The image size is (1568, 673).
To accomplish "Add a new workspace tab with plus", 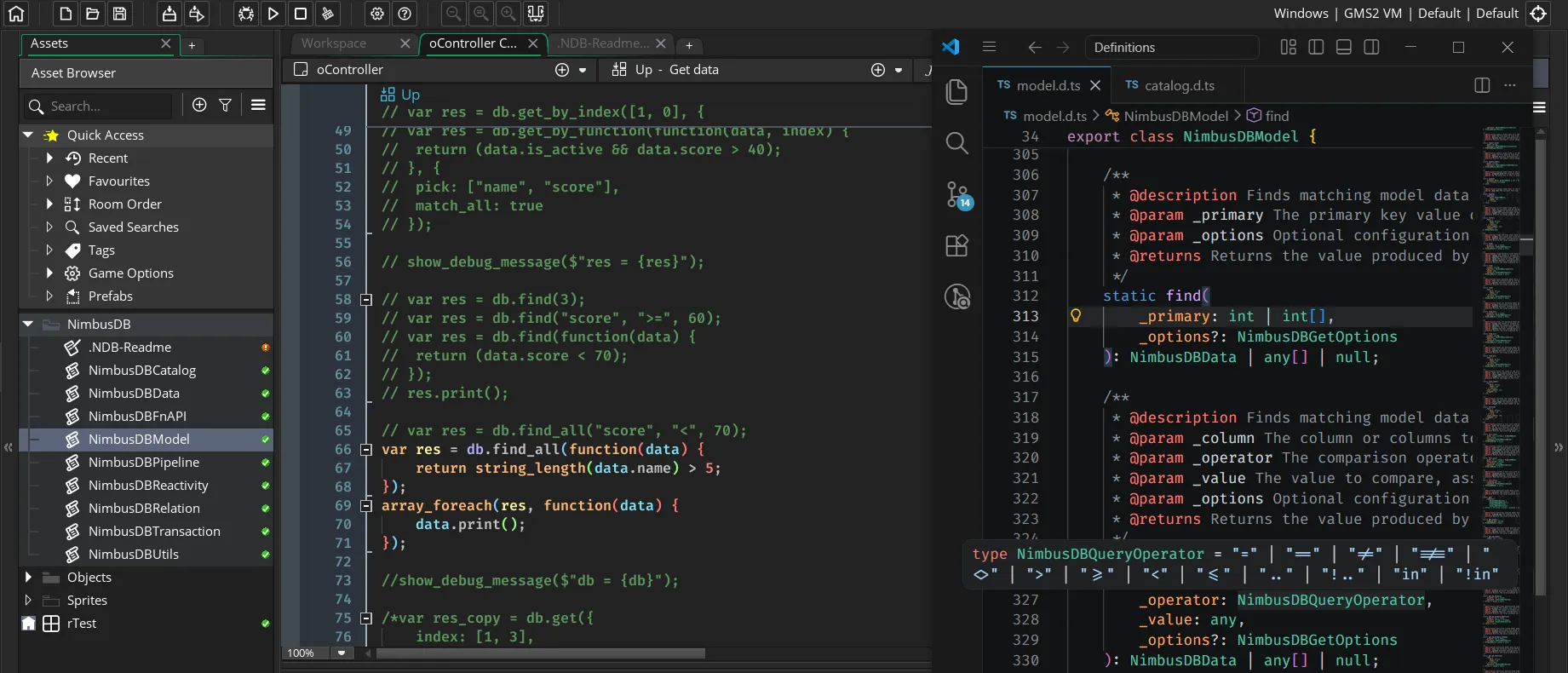I will (689, 45).
